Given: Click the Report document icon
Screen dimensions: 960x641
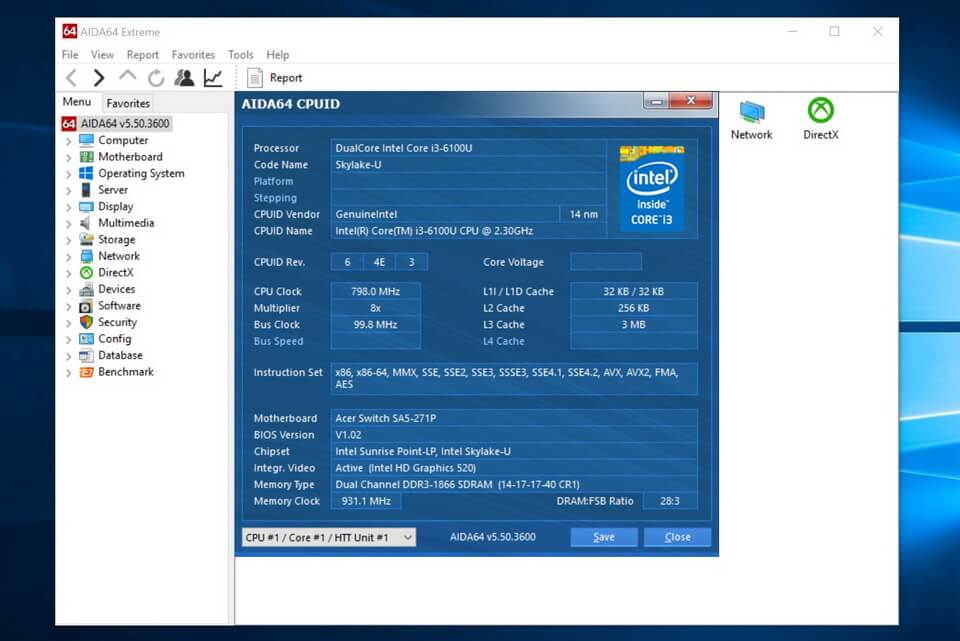Looking at the screenshot, I should (x=255, y=78).
